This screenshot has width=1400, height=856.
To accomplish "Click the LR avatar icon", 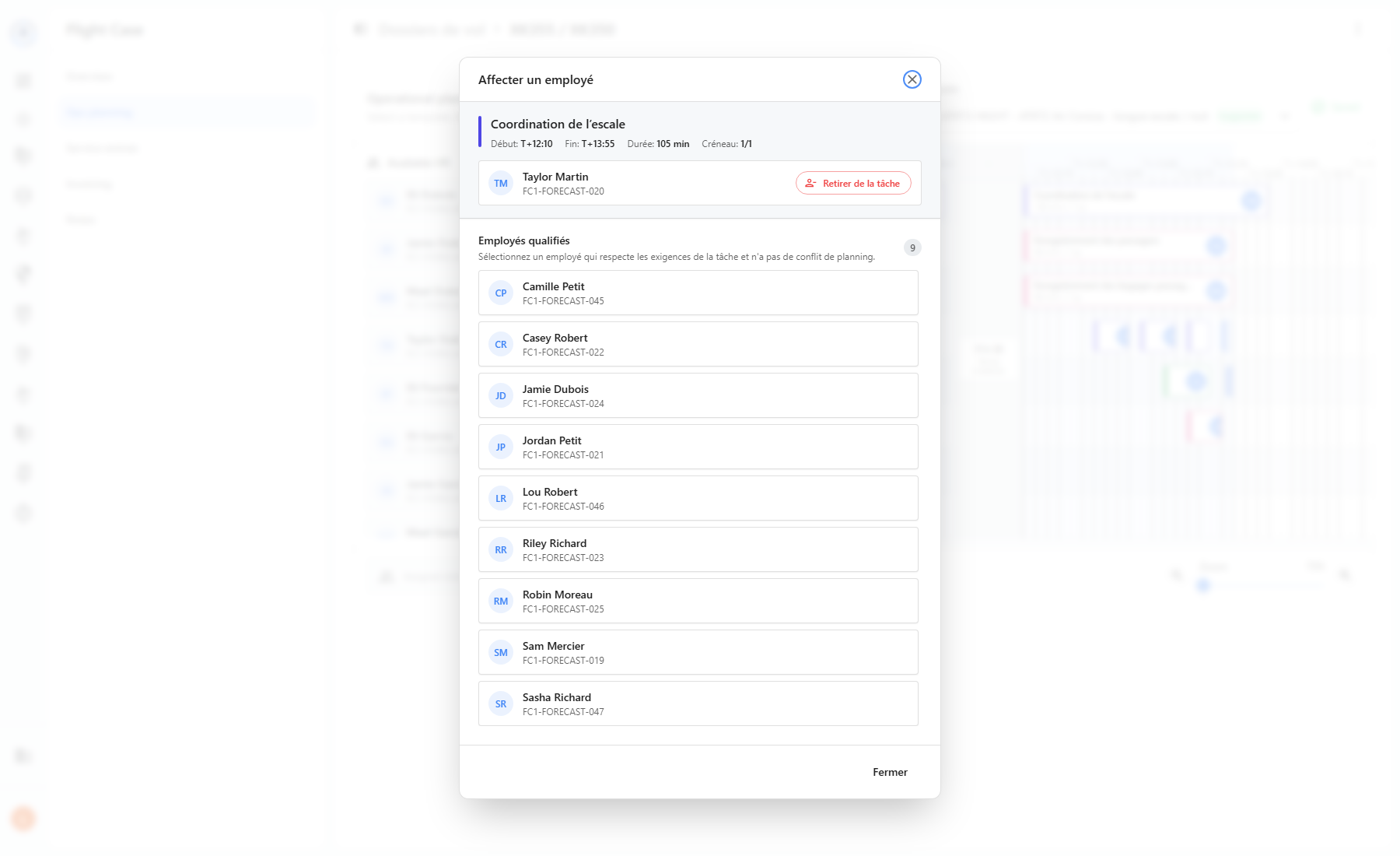I will 501,499.
